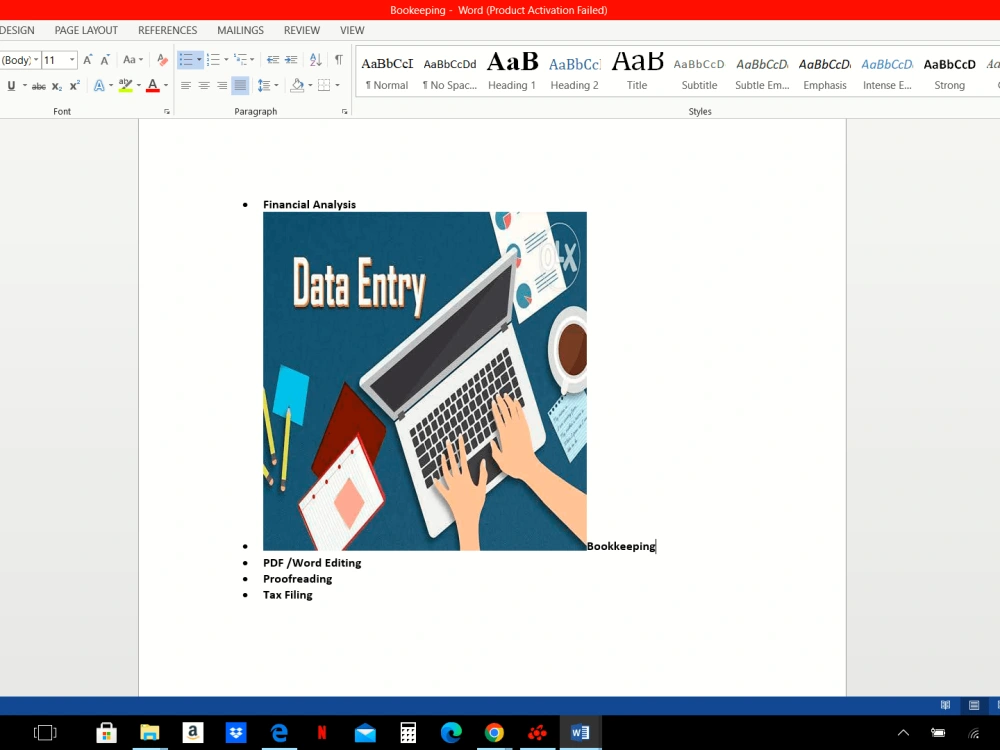Switch to Print Layout view in status bar
1000x750 pixels.
pos(974,705)
